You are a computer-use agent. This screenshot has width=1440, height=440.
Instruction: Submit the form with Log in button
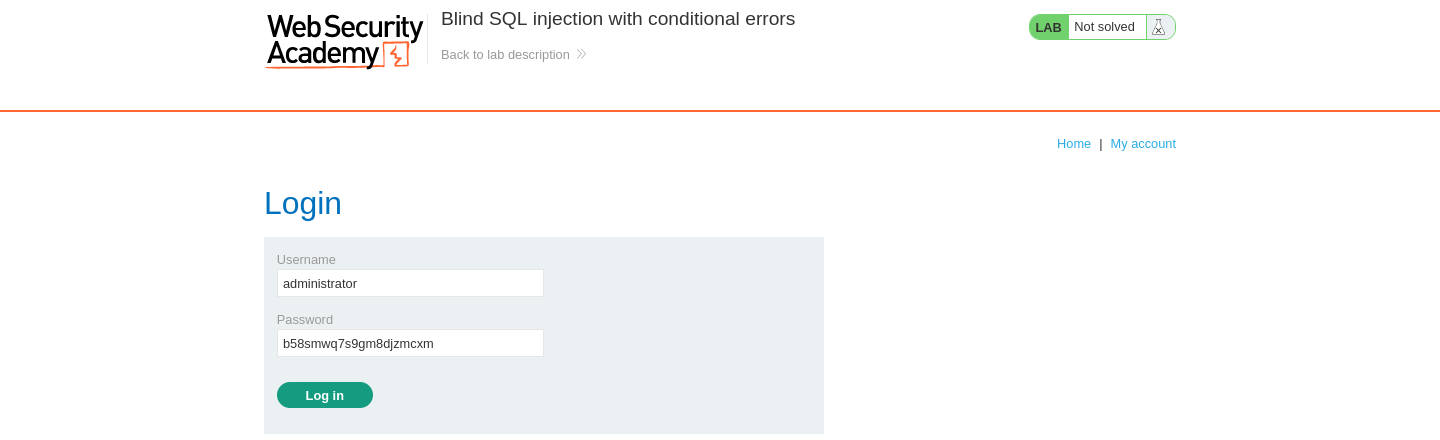click(x=325, y=395)
